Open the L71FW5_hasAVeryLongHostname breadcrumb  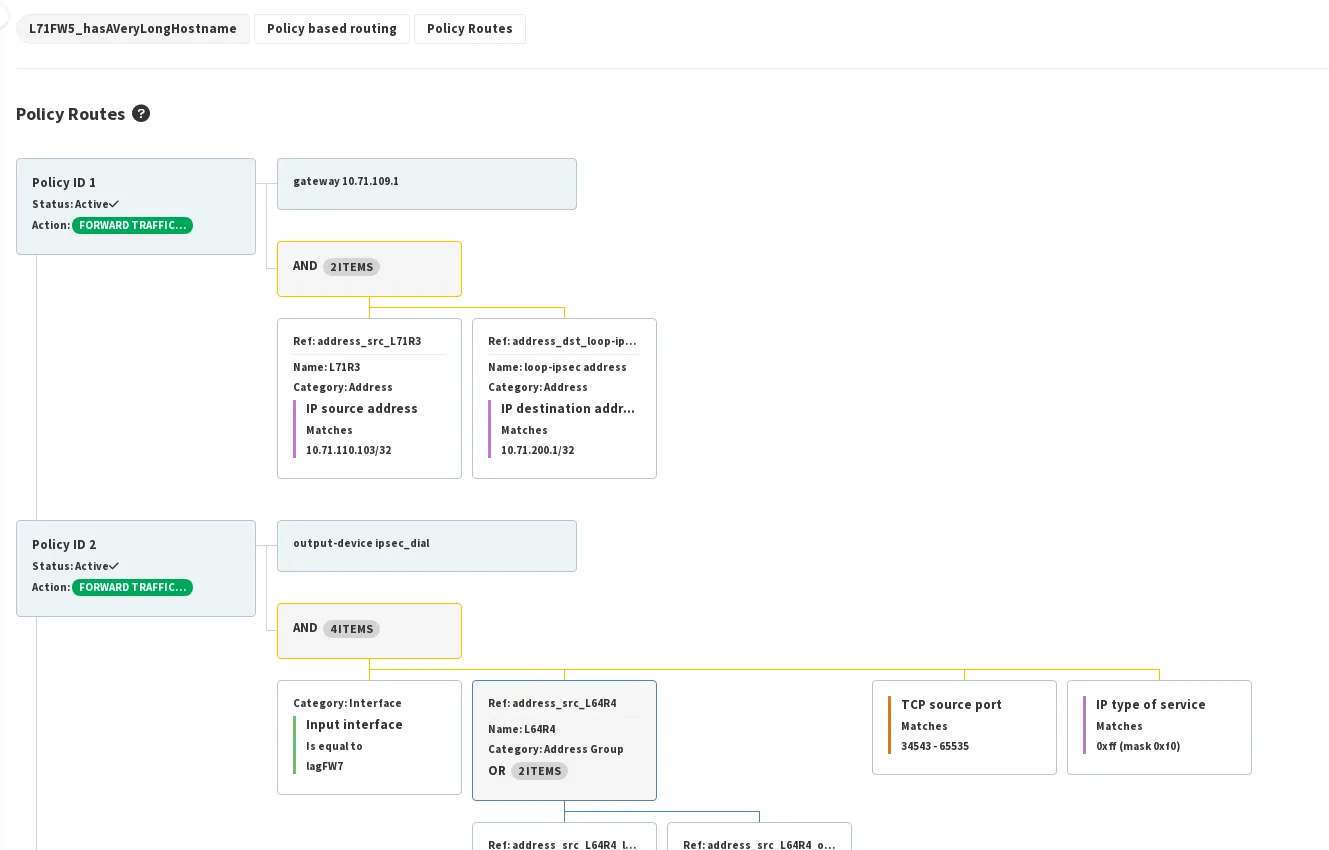pyautogui.click(x=133, y=29)
